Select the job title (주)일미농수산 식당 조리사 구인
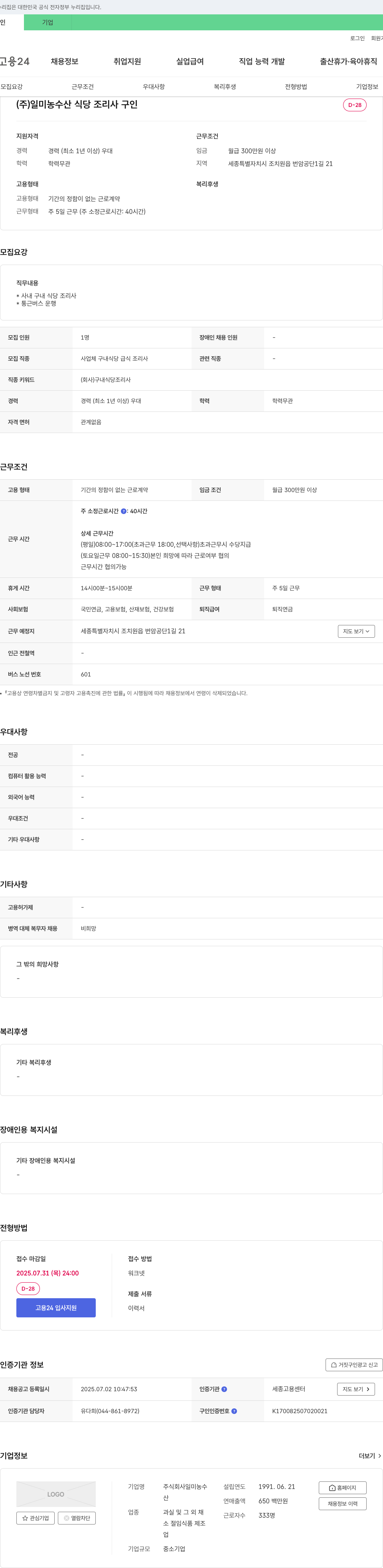Viewport: 383px width, 1568px height. coord(77,105)
